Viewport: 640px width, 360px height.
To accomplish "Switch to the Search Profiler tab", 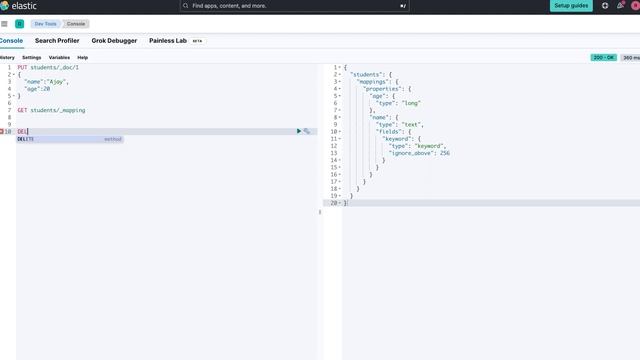I will tap(57, 41).
